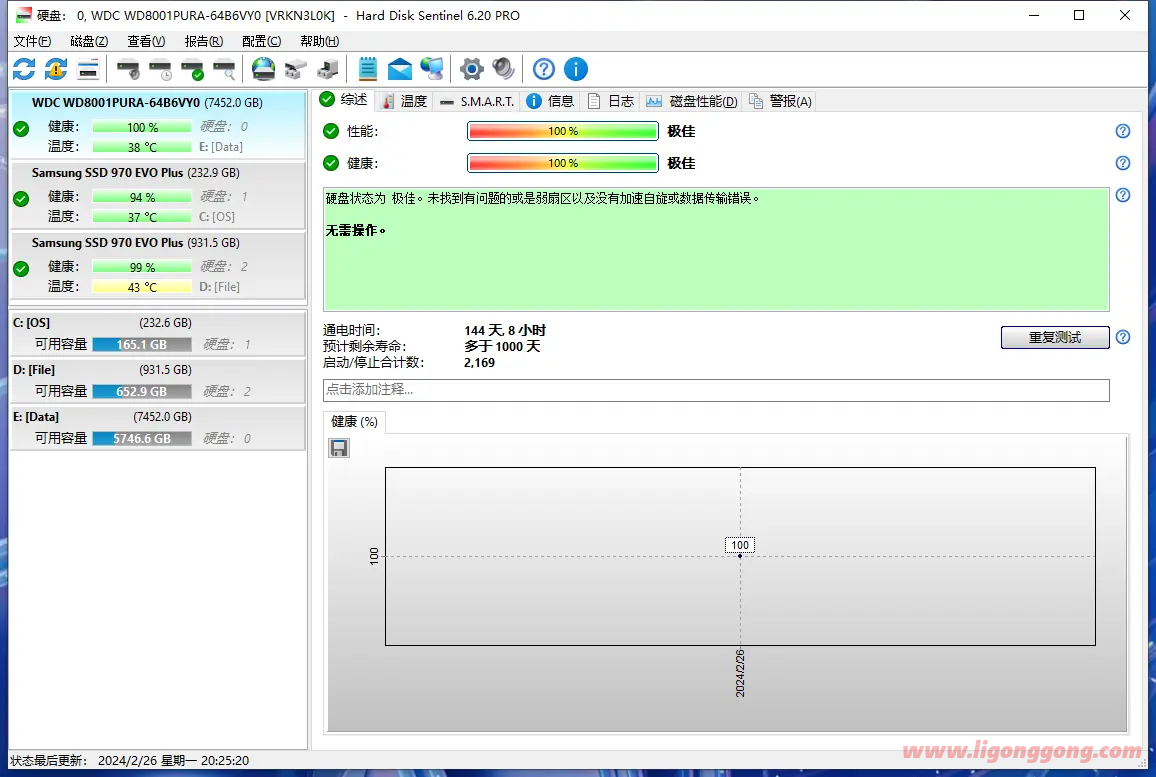The width and height of the screenshot is (1156, 777).
Task: Open the 报告(R) menu
Action: (x=203, y=41)
